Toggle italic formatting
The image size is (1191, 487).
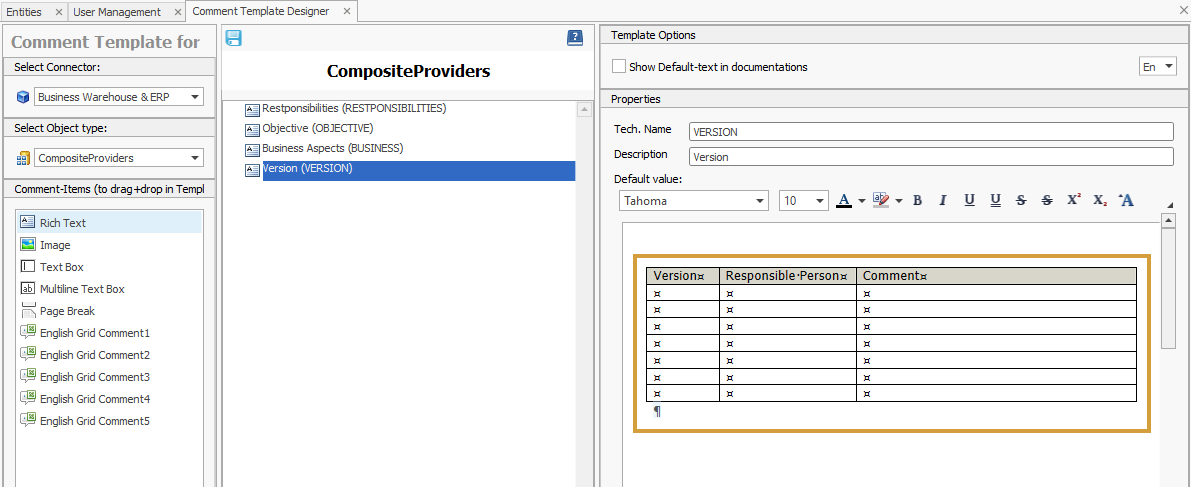pyautogui.click(x=943, y=200)
